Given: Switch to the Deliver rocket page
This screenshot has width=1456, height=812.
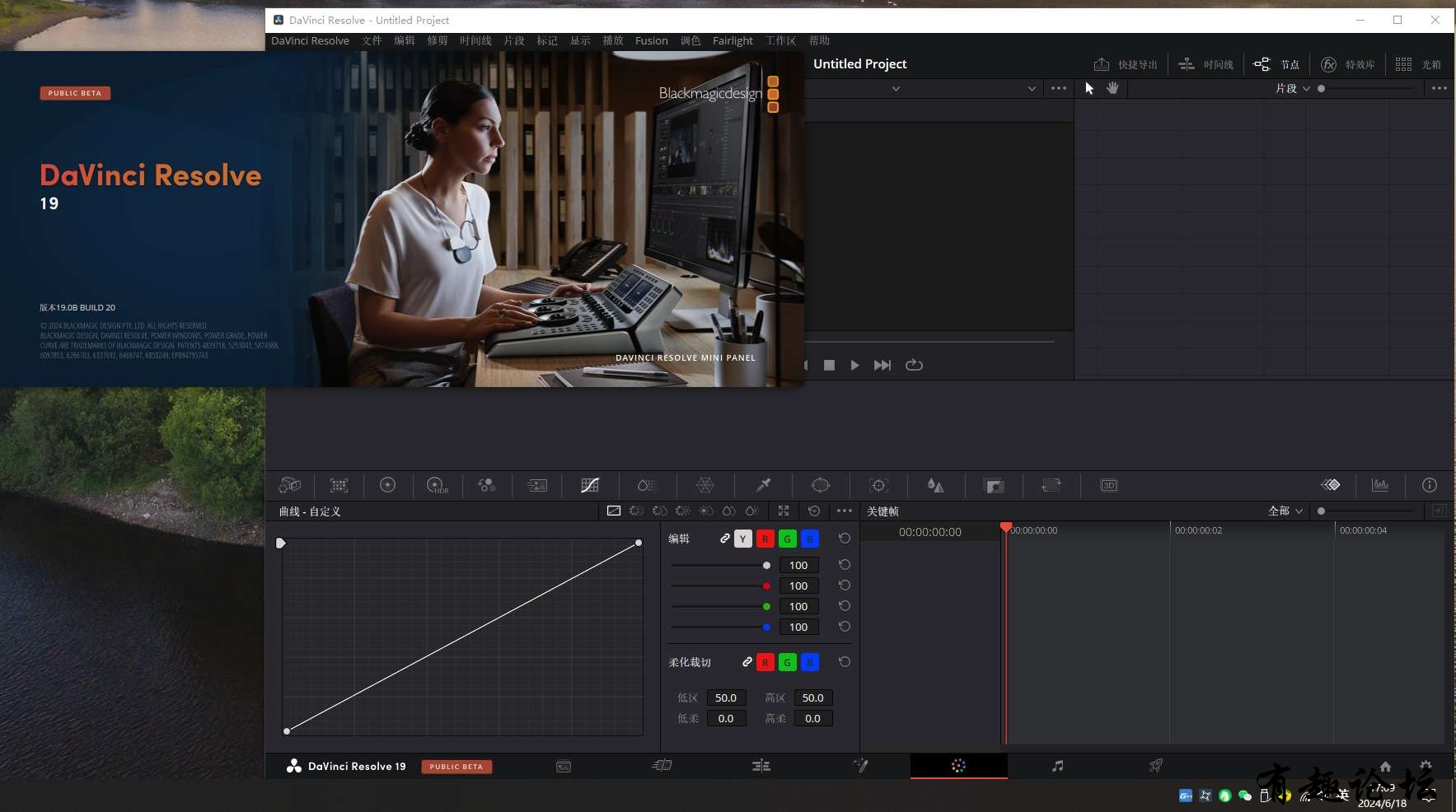Looking at the screenshot, I should 1156,766.
